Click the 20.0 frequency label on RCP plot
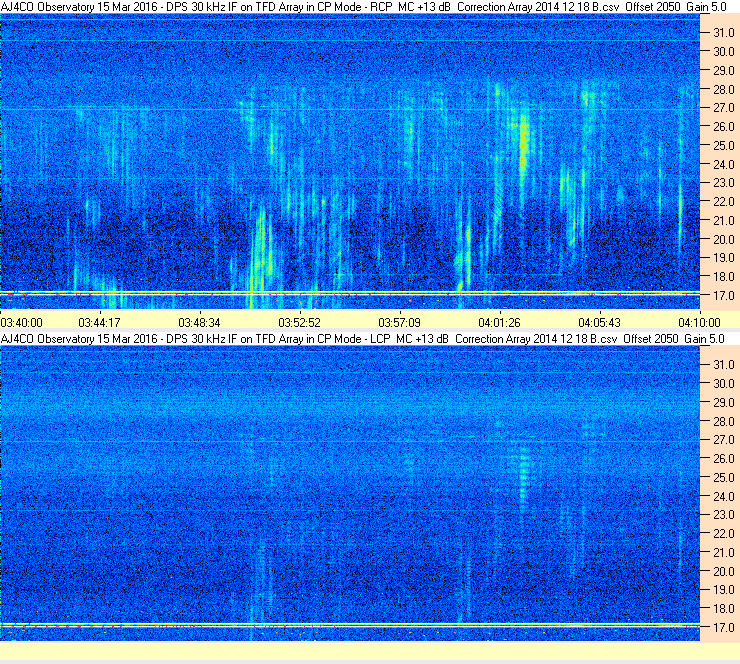The image size is (740, 664). point(724,240)
